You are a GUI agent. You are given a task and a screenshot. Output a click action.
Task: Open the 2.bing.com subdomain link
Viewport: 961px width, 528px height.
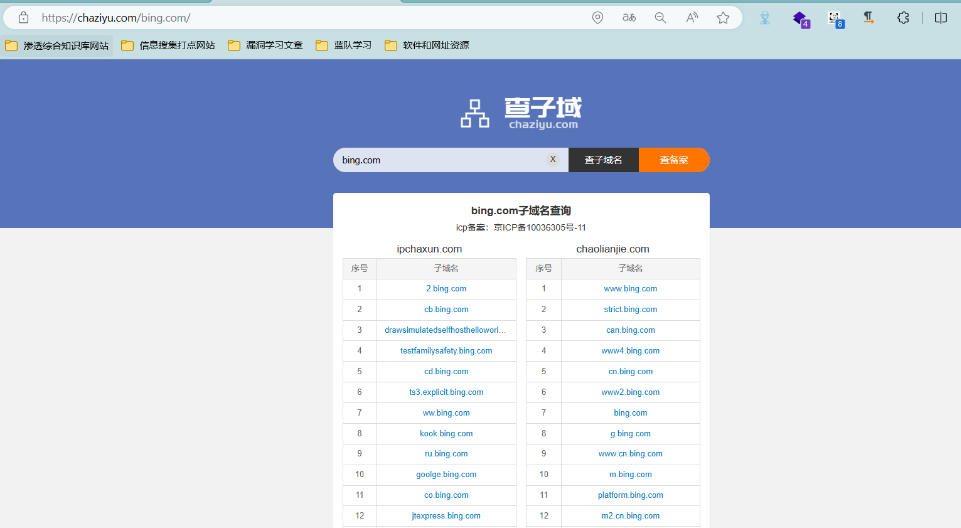pyautogui.click(x=446, y=289)
